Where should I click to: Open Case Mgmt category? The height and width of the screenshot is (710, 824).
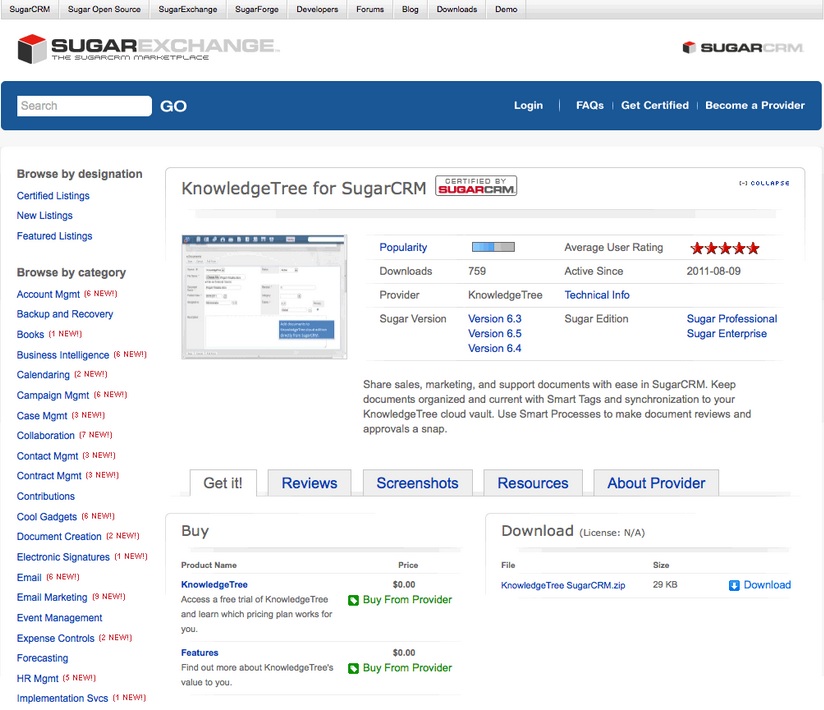tap(42, 416)
